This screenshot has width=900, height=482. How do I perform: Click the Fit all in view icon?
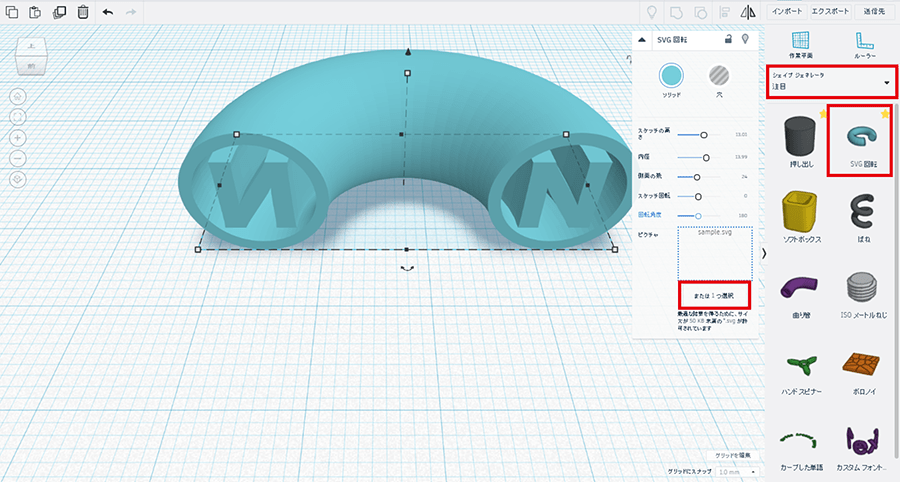18,117
